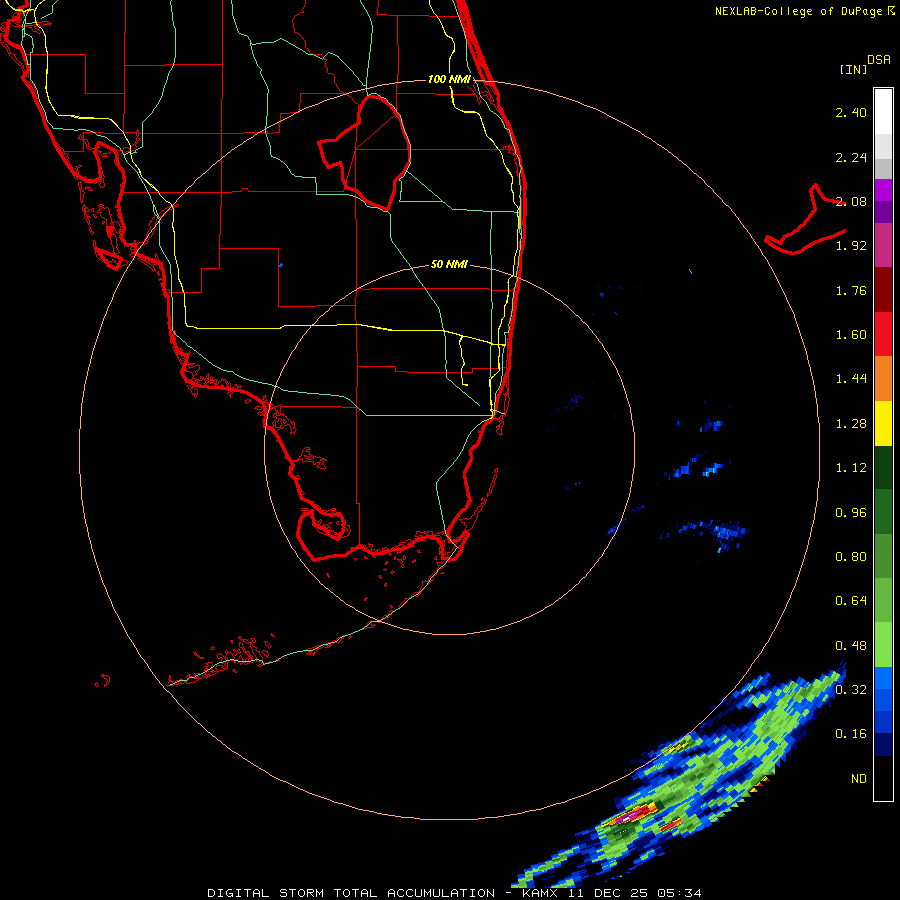Click the 1.92 legend value
This screenshot has width=900, height=900.
[x=851, y=246]
